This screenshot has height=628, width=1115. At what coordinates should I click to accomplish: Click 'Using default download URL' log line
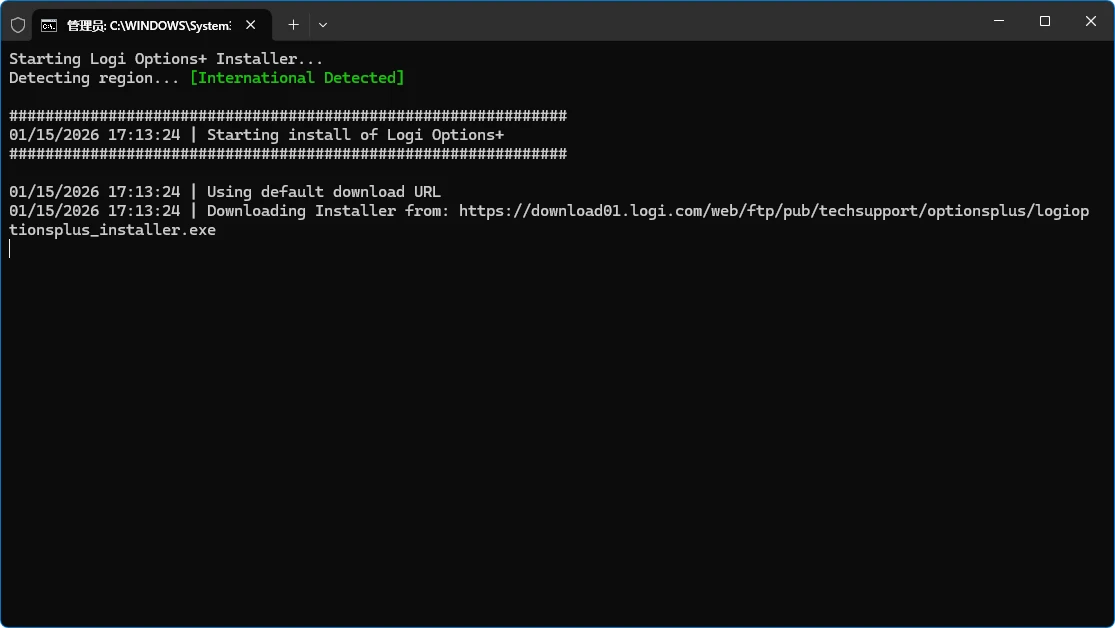pyautogui.click(x=323, y=192)
